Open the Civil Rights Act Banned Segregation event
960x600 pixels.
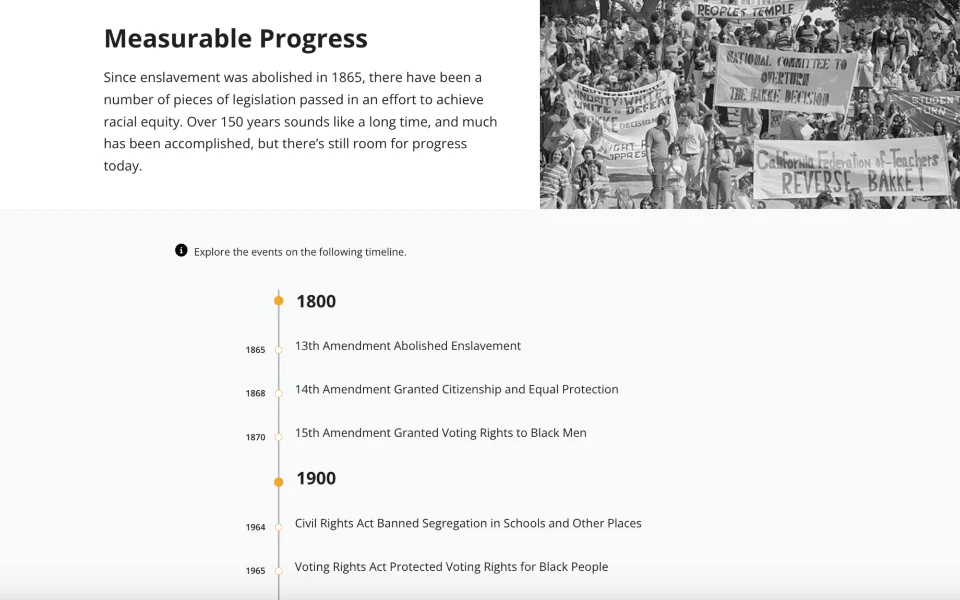468,523
